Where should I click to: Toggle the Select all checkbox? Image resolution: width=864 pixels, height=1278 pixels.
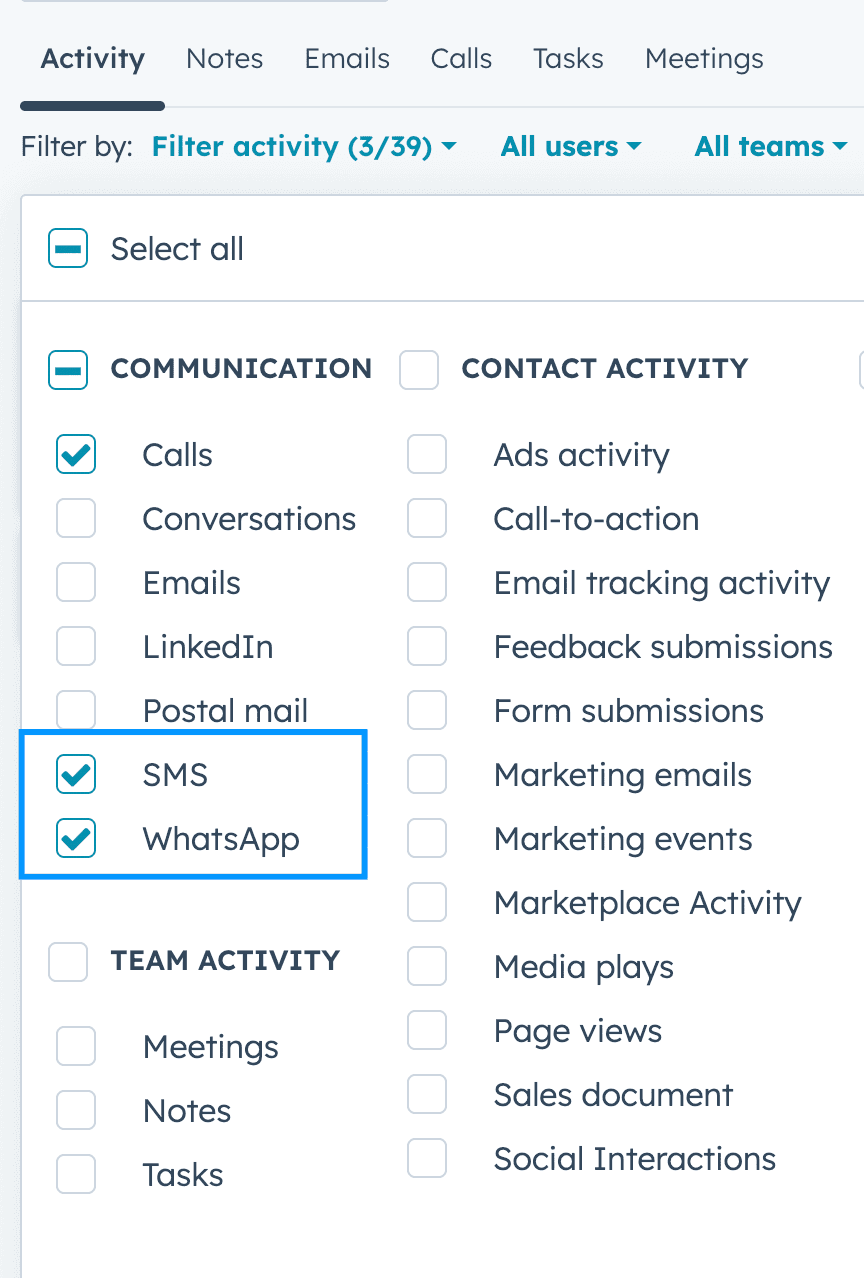coord(68,249)
